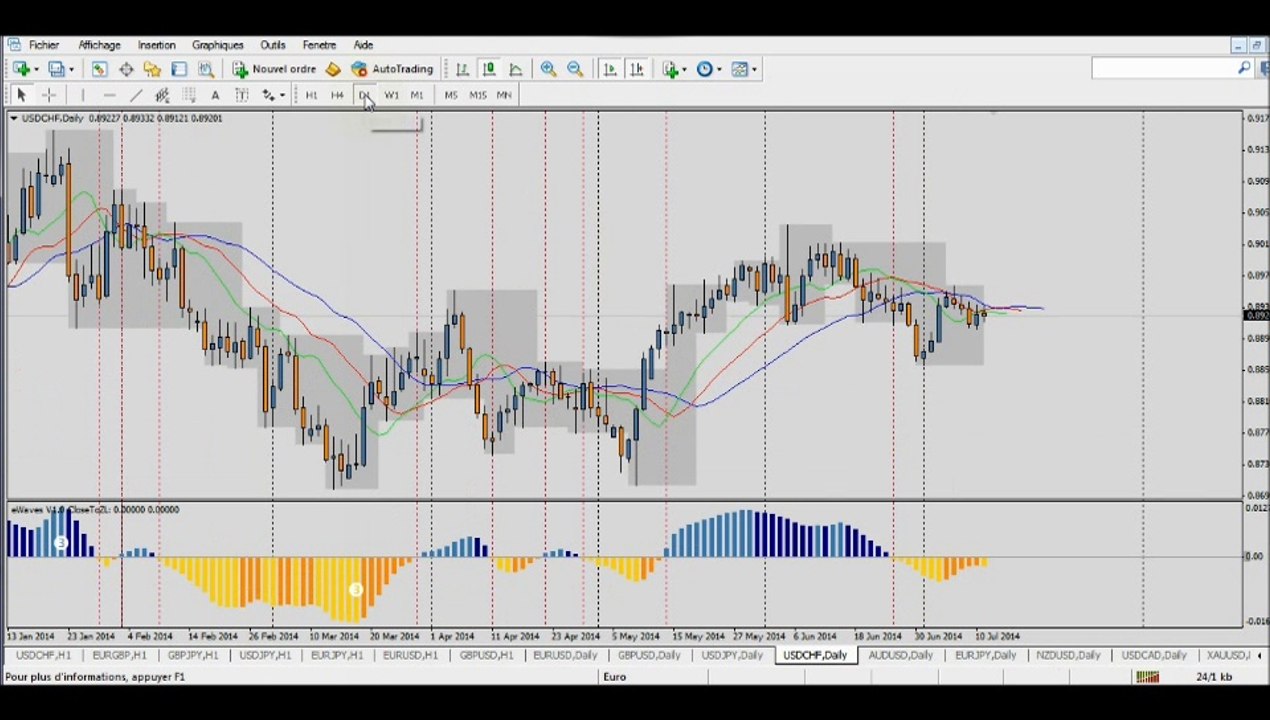Open the Market Watch window icon
The width and height of the screenshot is (1270, 720).
pyautogui.click(x=99, y=69)
